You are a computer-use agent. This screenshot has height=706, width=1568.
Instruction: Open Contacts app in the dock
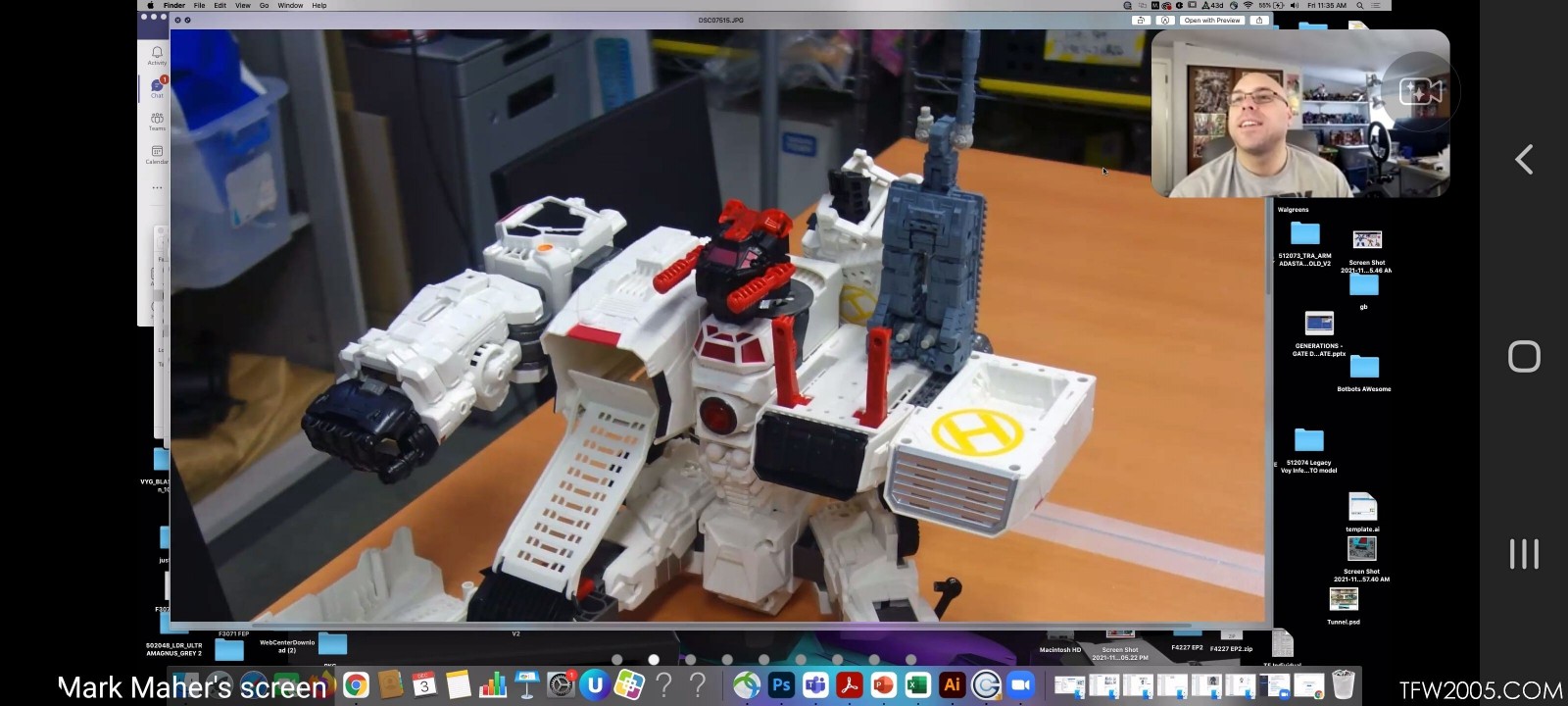390,684
